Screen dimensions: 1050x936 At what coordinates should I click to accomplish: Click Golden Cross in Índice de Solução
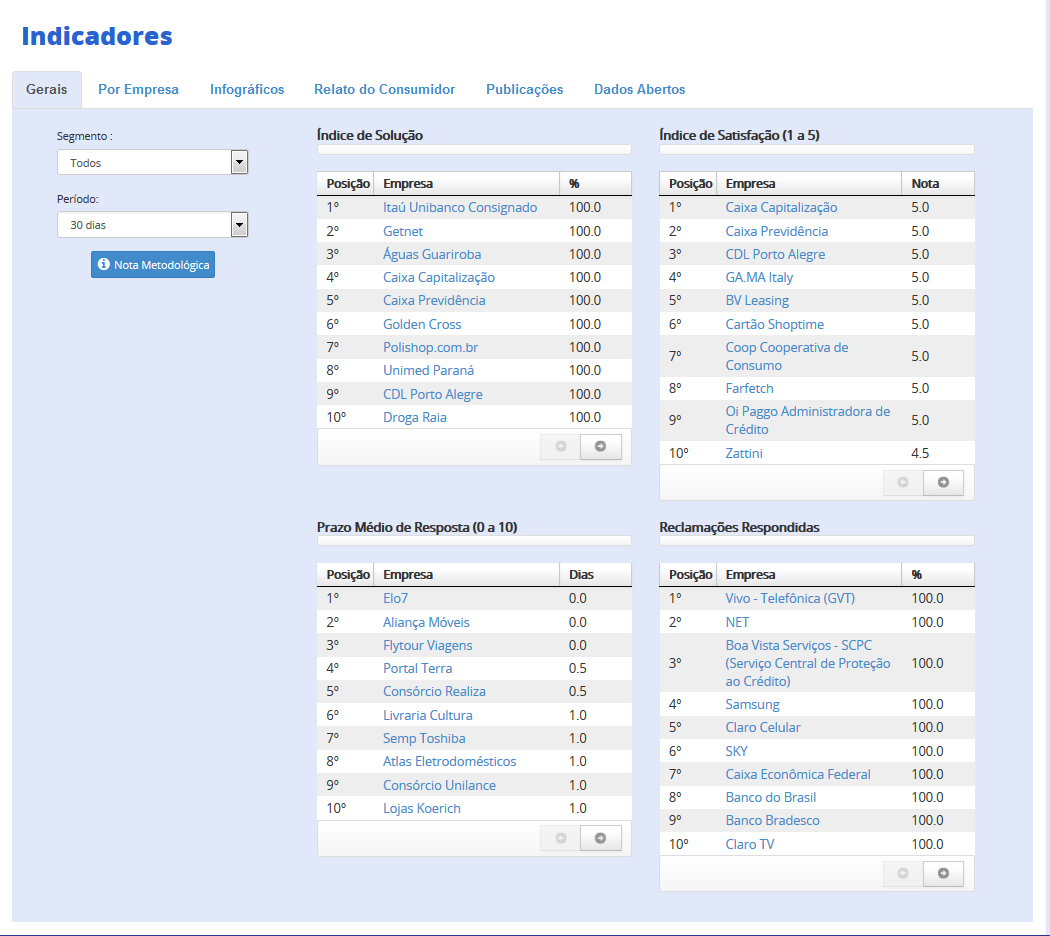(422, 325)
